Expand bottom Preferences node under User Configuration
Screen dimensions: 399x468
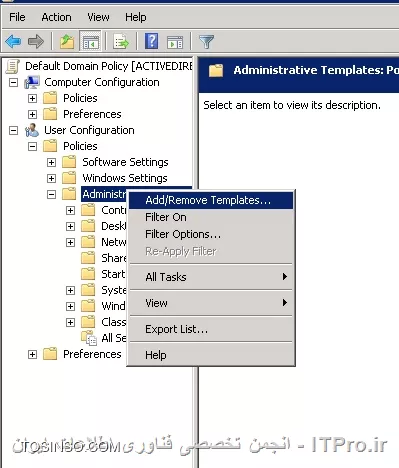point(32,354)
